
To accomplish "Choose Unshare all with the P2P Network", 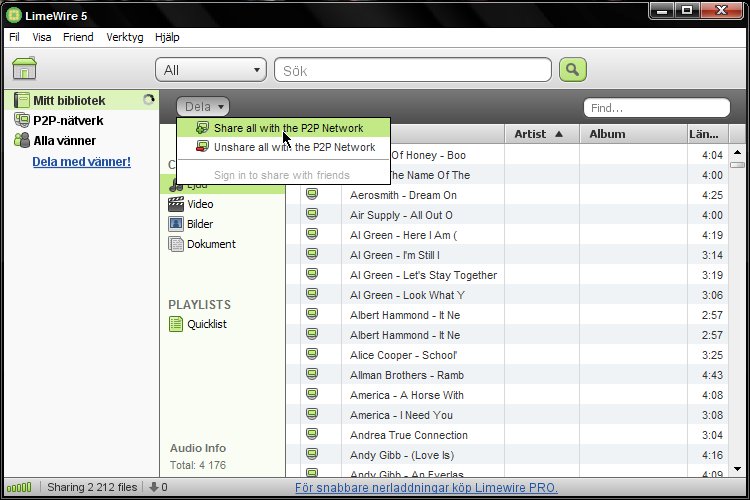I will [283, 147].
